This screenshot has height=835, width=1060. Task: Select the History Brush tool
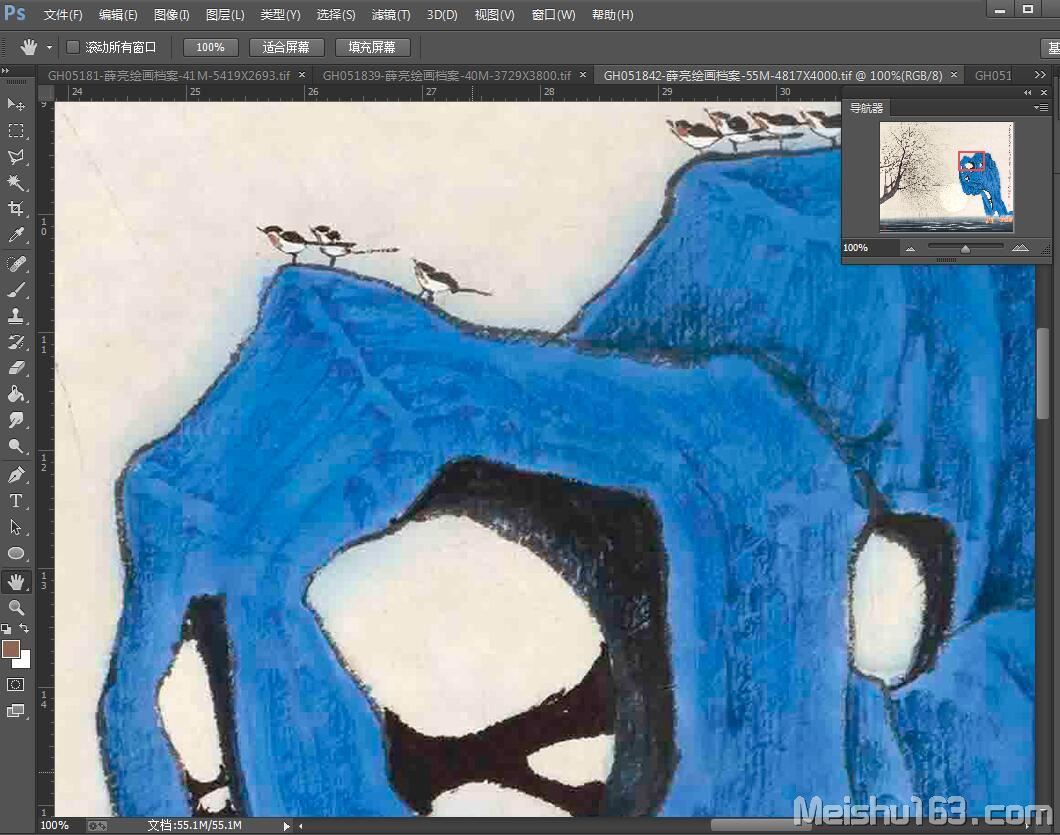click(x=16, y=342)
